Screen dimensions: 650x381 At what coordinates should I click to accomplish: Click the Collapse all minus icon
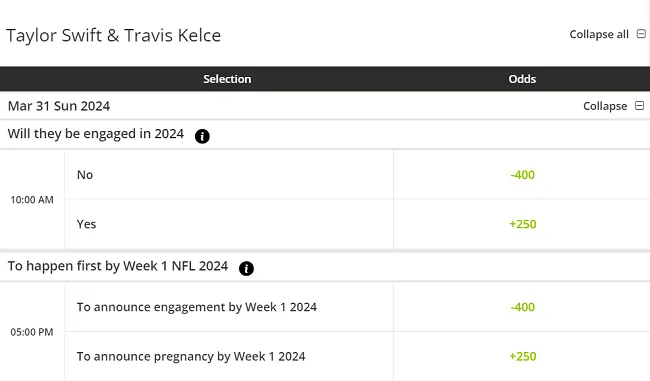tap(641, 34)
